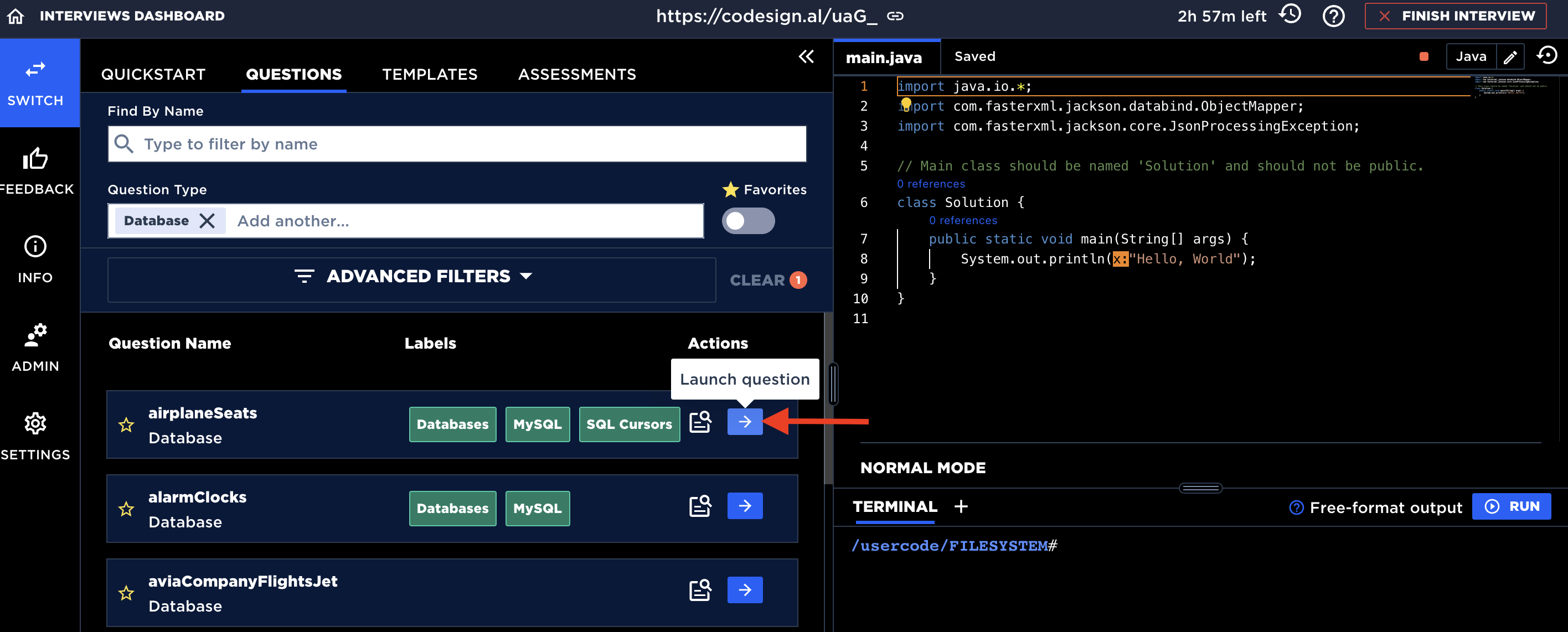
Task: Open the home Interviews Dashboard icon
Action: pos(16,16)
